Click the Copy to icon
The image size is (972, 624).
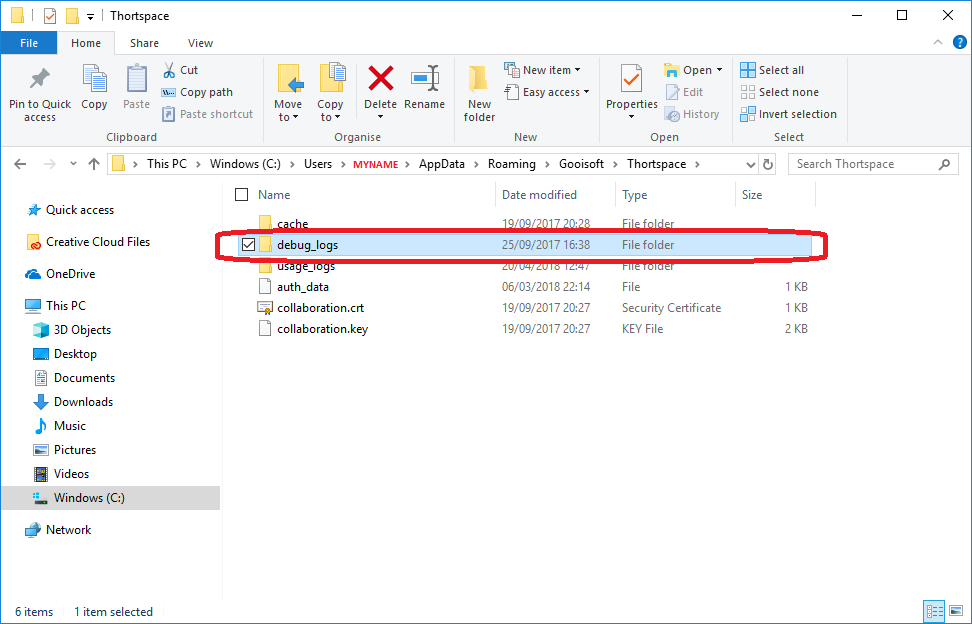(332, 79)
